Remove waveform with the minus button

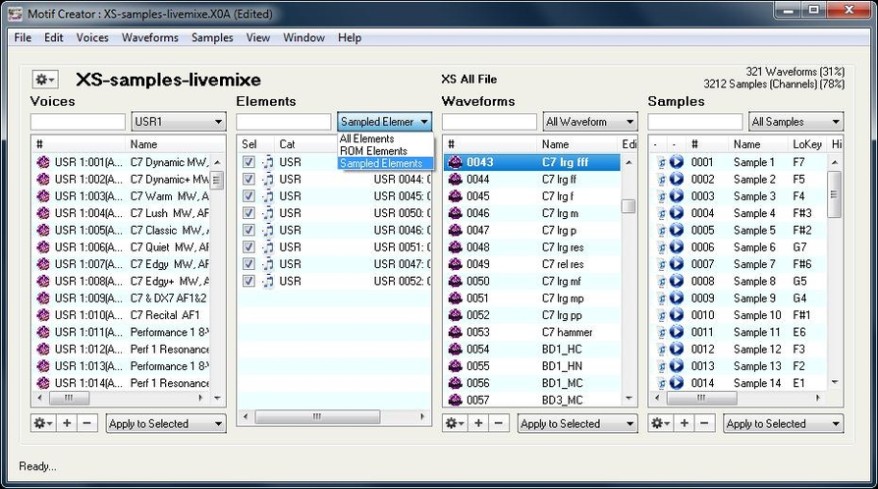[498, 423]
